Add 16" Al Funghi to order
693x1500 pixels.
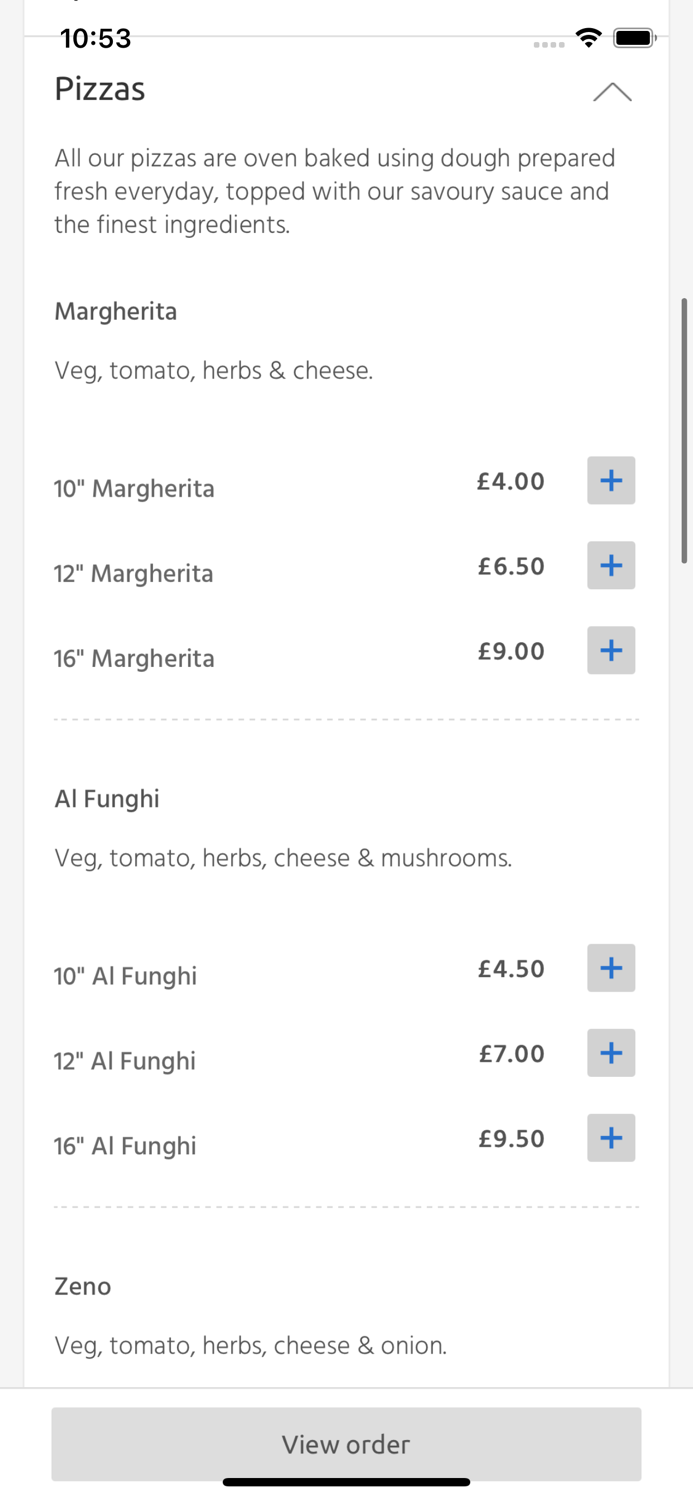coord(610,1137)
